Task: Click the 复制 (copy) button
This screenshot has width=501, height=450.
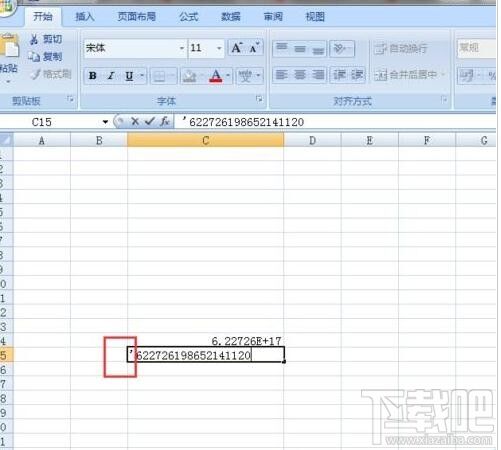Action: coord(45,57)
